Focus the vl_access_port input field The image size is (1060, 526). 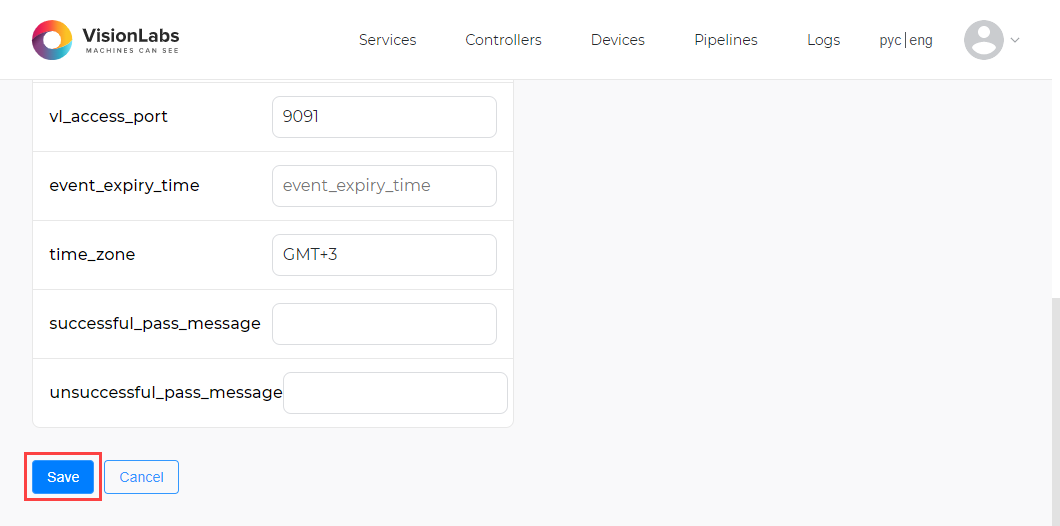[384, 117]
